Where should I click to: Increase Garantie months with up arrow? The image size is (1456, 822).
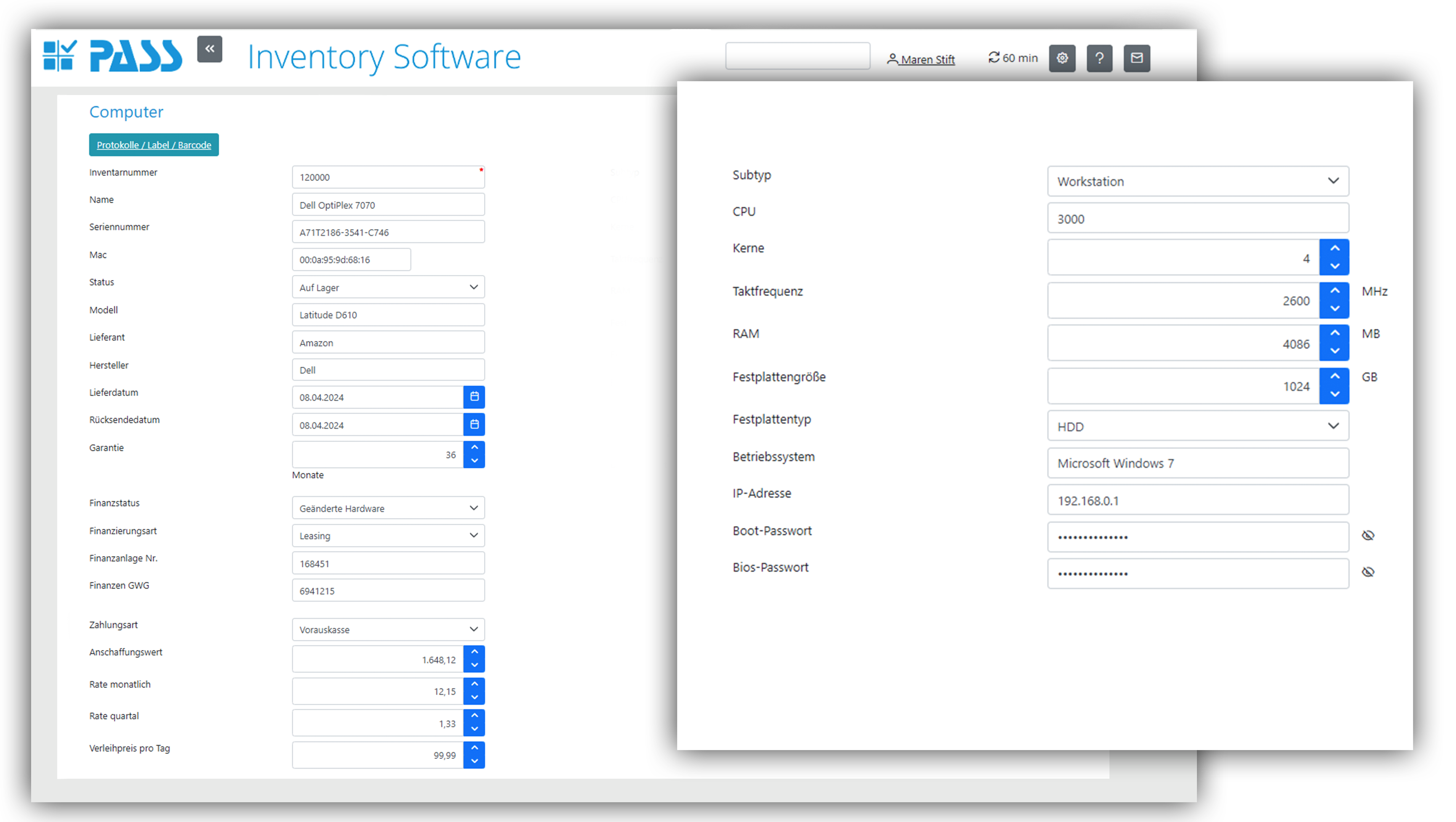[474, 447]
